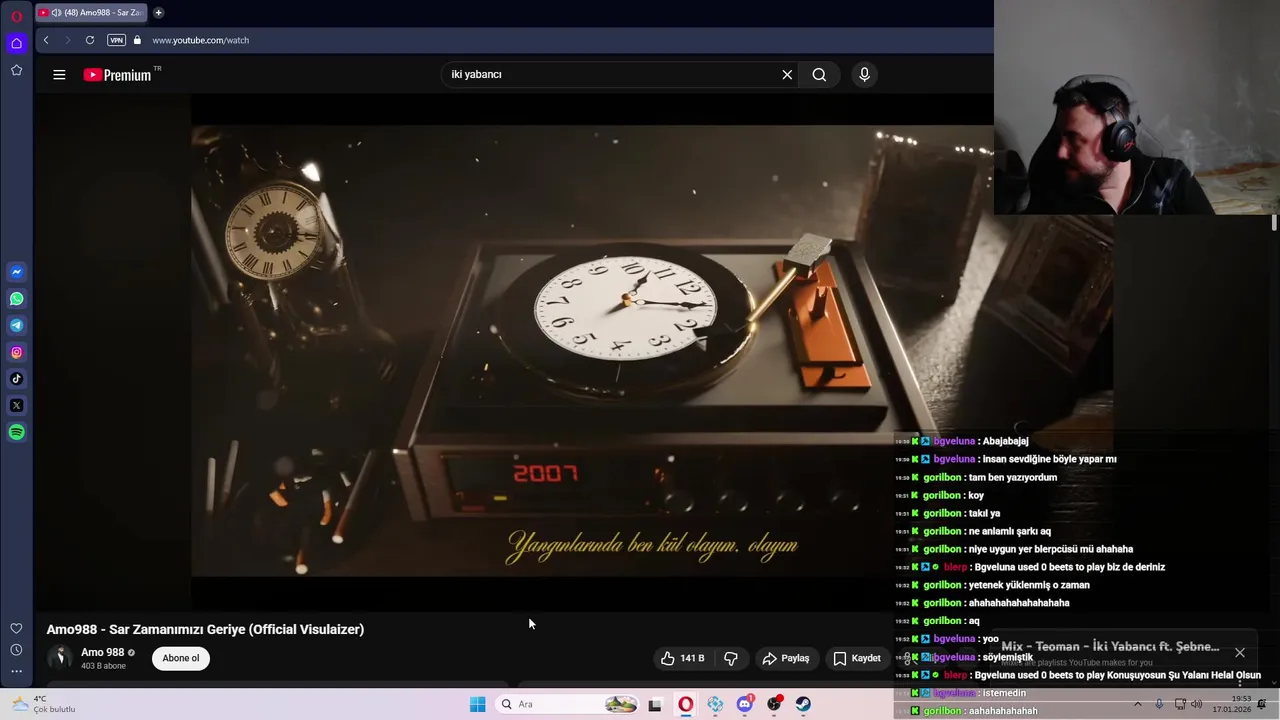The width and height of the screenshot is (1280, 720).
Task: Open the Amo 988 channel avatar
Action: (60, 657)
